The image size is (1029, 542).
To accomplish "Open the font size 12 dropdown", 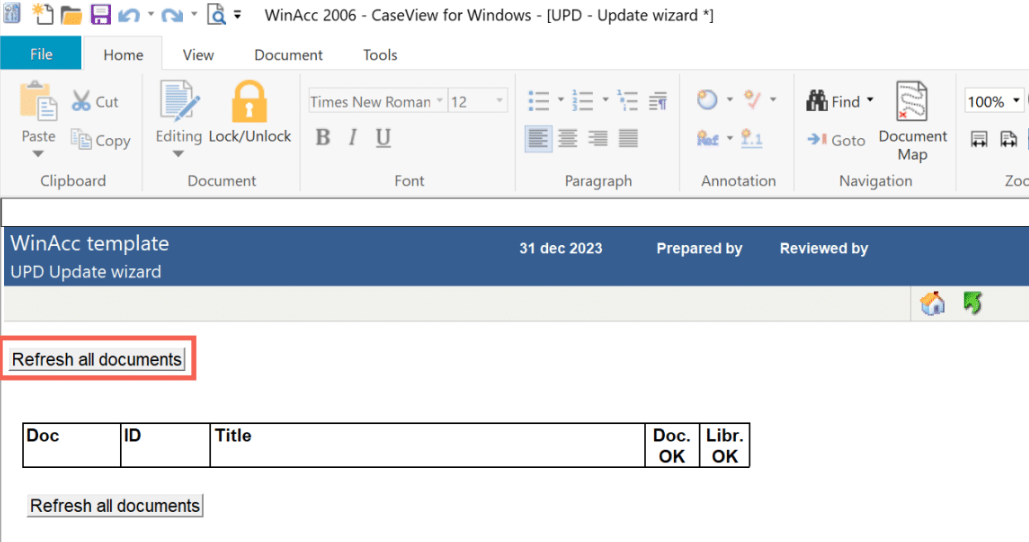I will (x=500, y=101).
